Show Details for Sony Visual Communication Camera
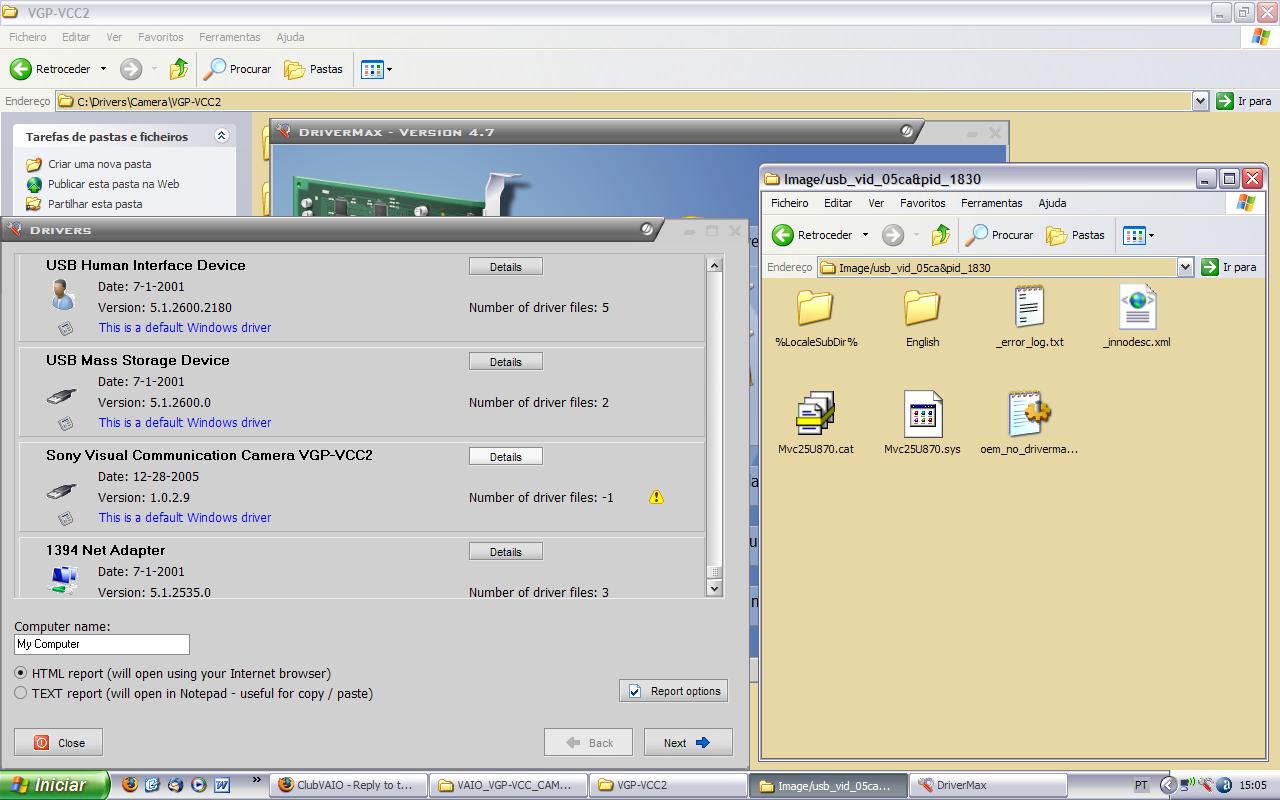This screenshot has height=800, width=1280. click(505, 457)
